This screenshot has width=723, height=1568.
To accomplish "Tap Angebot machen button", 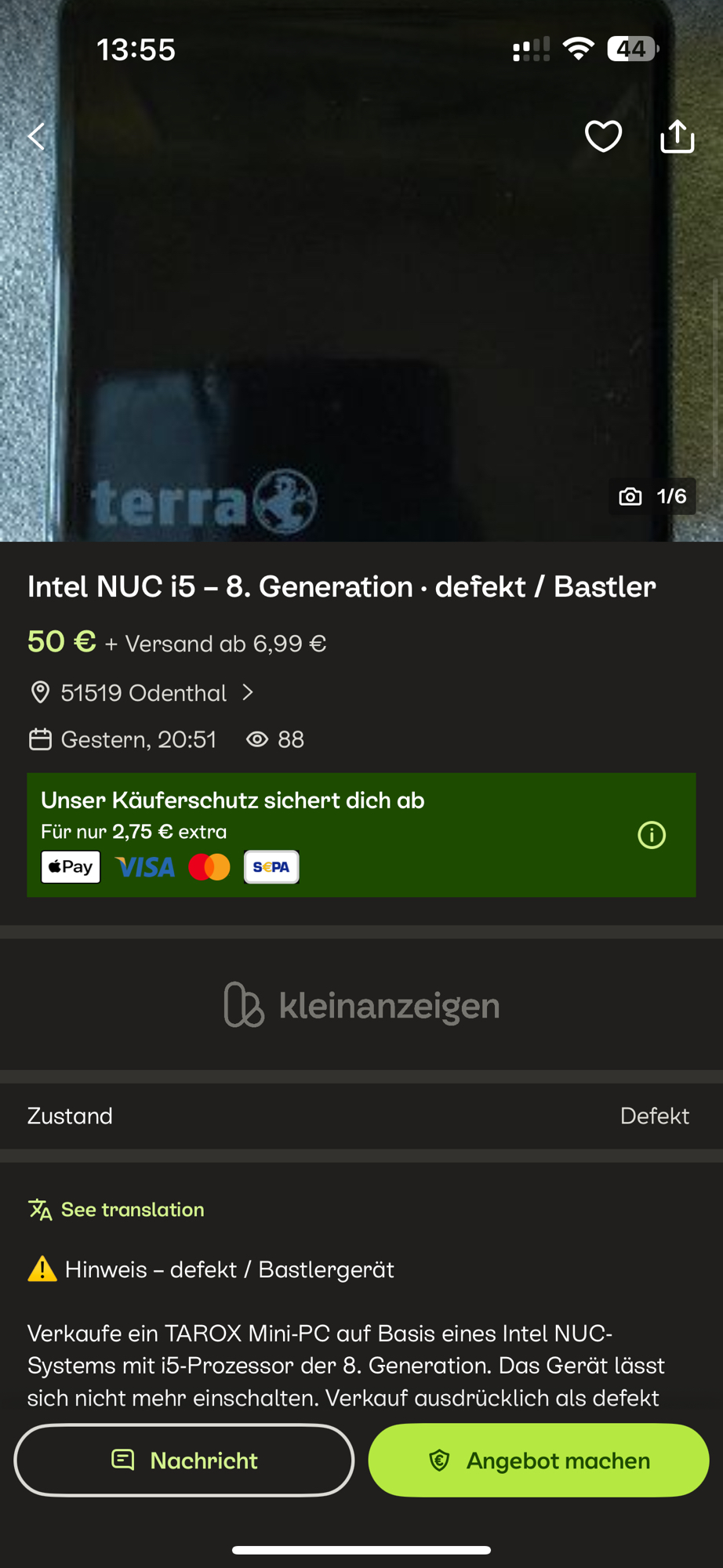I will [539, 1461].
